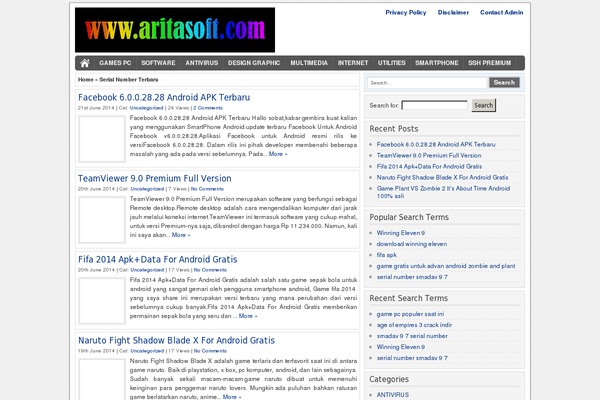
Task: Click 'serial number smadav 9 7' recent term
Action: (412, 358)
